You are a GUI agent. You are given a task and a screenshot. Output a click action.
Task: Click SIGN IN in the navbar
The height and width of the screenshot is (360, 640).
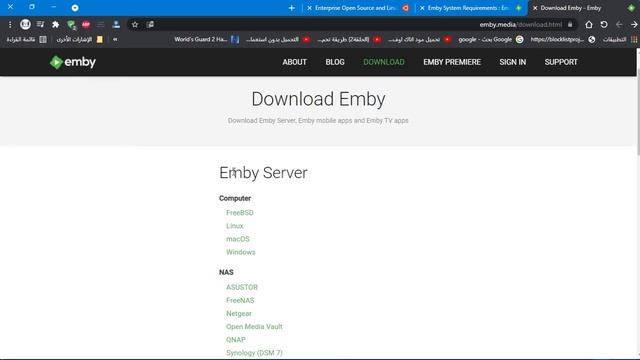point(513,62)
